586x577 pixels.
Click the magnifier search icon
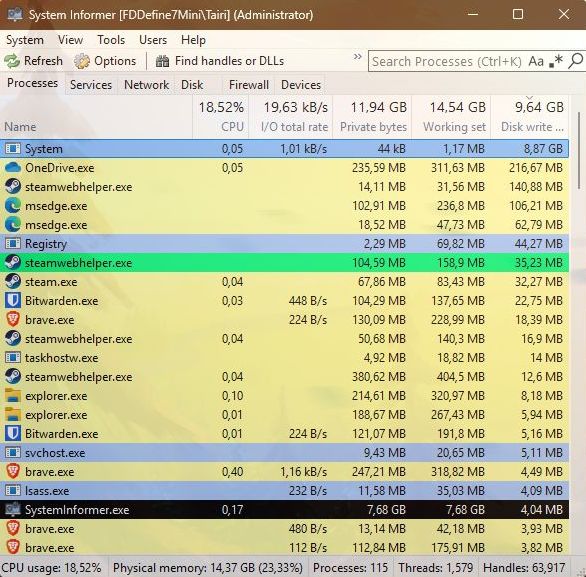(x=576, y=61)
